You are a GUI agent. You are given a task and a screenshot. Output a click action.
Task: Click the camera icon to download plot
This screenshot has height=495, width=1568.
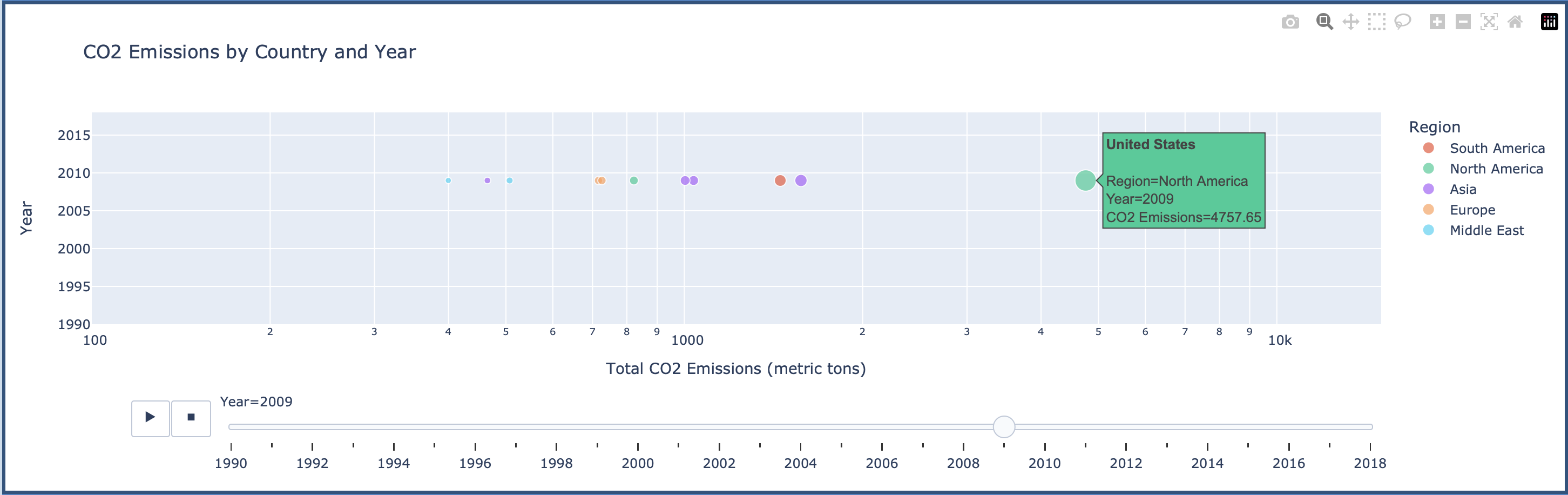[x=1291, y=23]
